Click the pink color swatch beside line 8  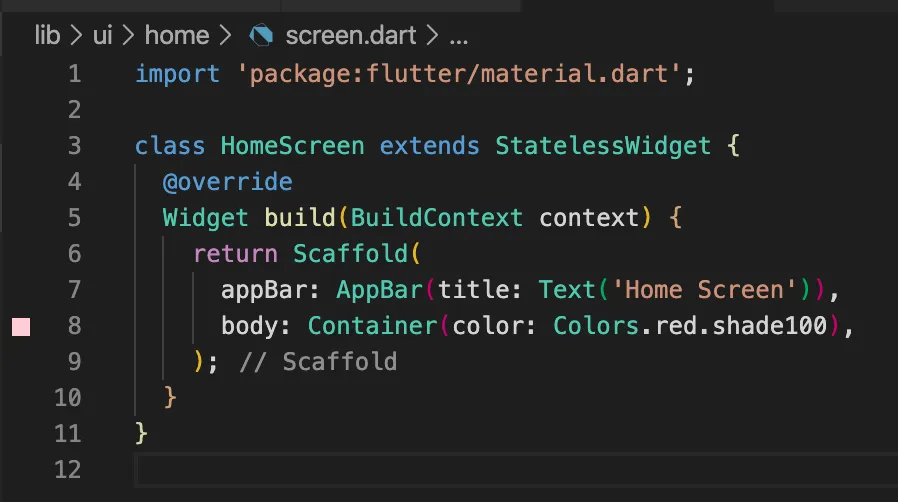point(21,327)
